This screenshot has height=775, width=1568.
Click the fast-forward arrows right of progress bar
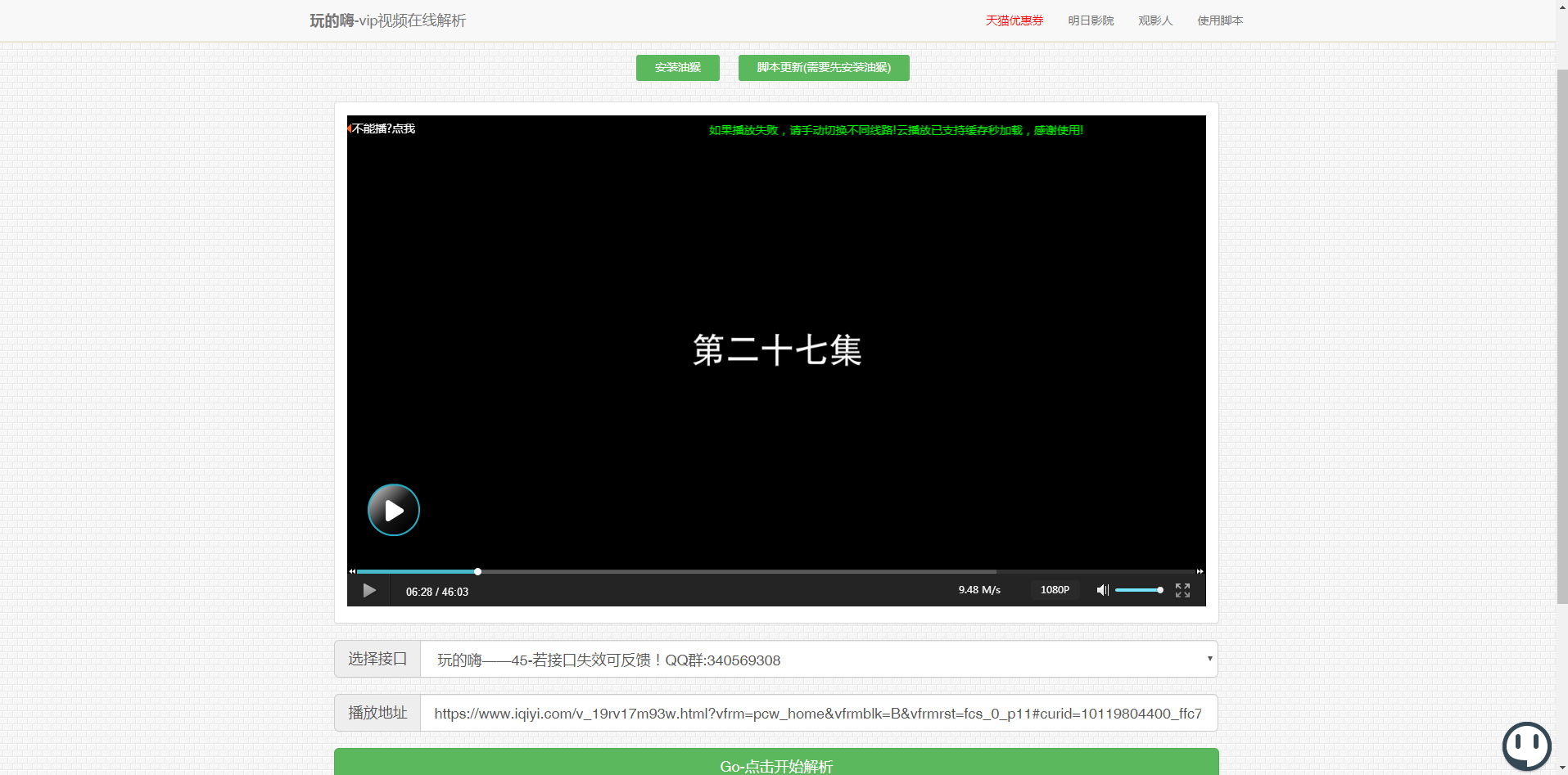(1200, 571)
